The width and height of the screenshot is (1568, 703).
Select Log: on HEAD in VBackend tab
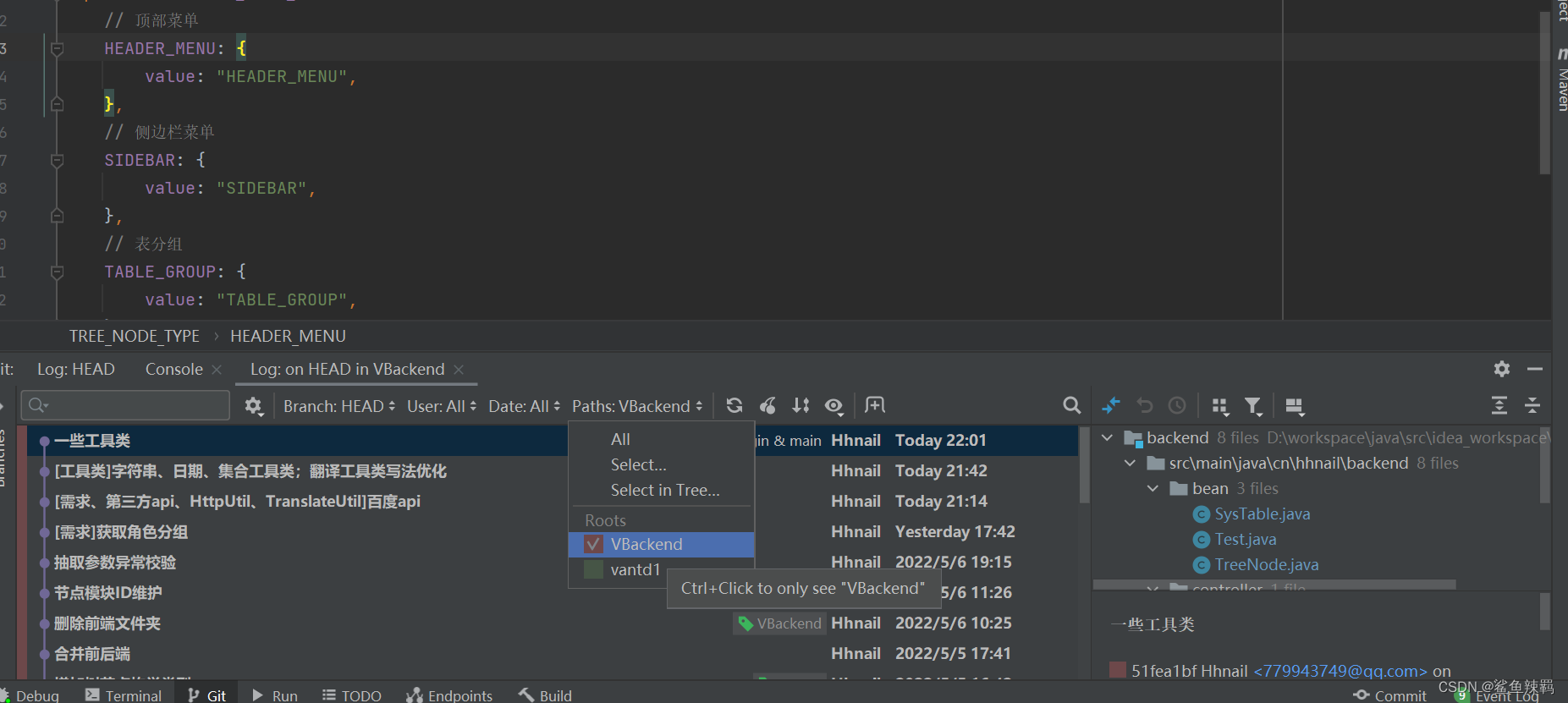(347, 369)
